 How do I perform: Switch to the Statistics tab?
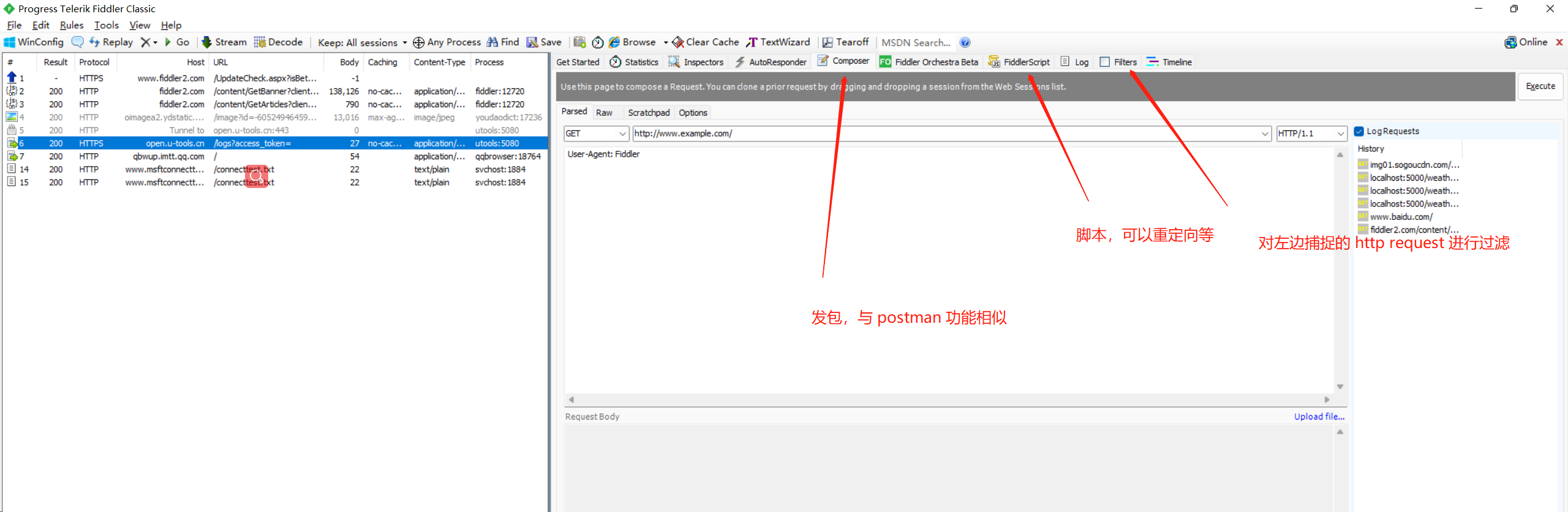634,62
